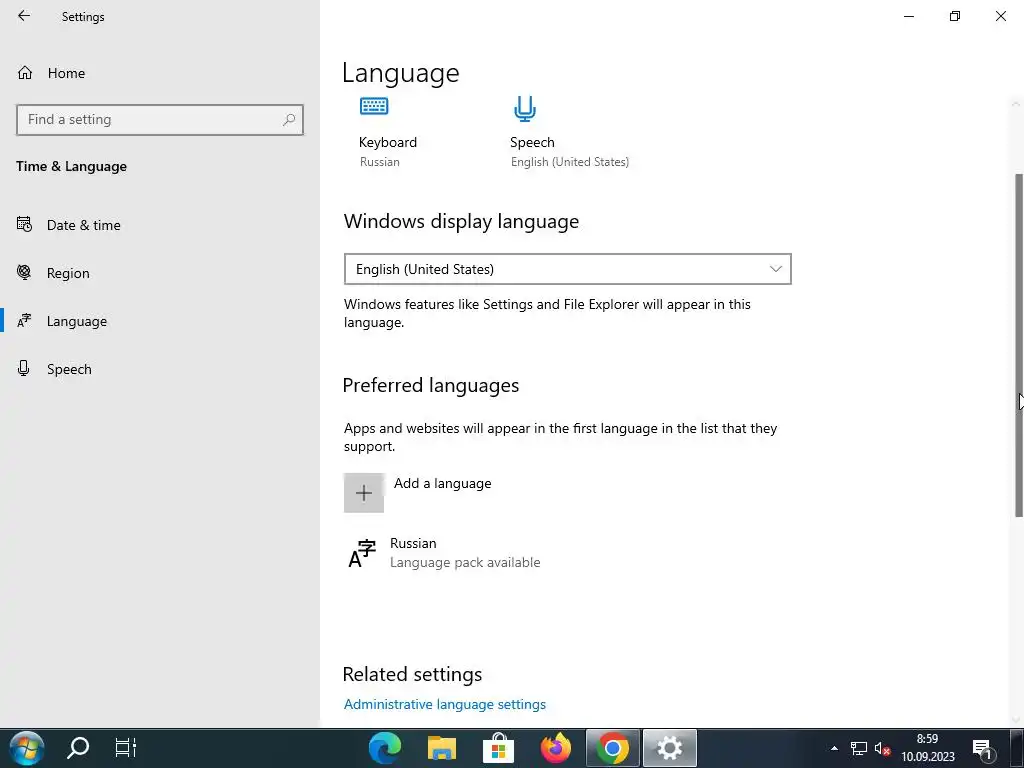This screenshot has width=1024, height=768.
Task: Click the search magnifier in Find a setting
Action: pyautogui.click(x=289, y=120)
